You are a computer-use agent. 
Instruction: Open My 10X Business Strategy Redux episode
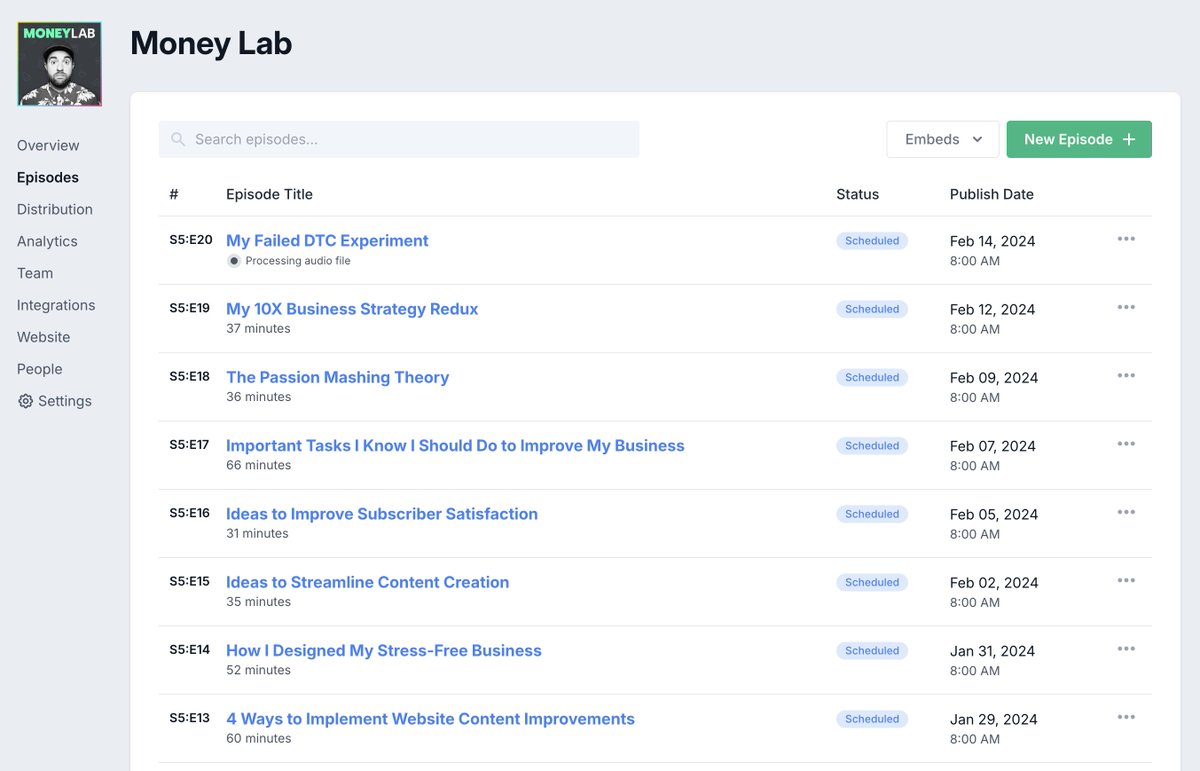pos(352,309)
